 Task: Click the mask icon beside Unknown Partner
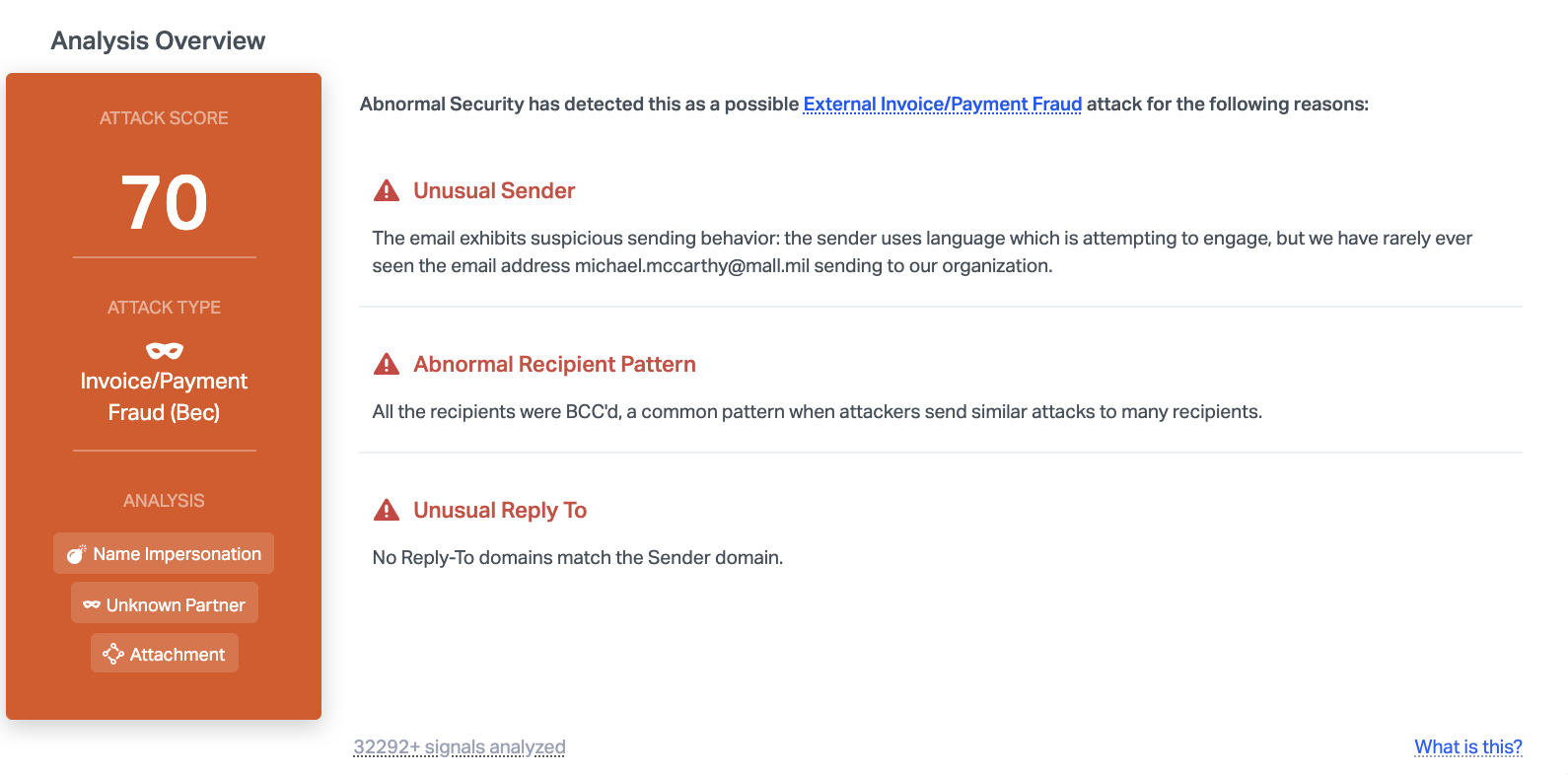tap(92, 604)
